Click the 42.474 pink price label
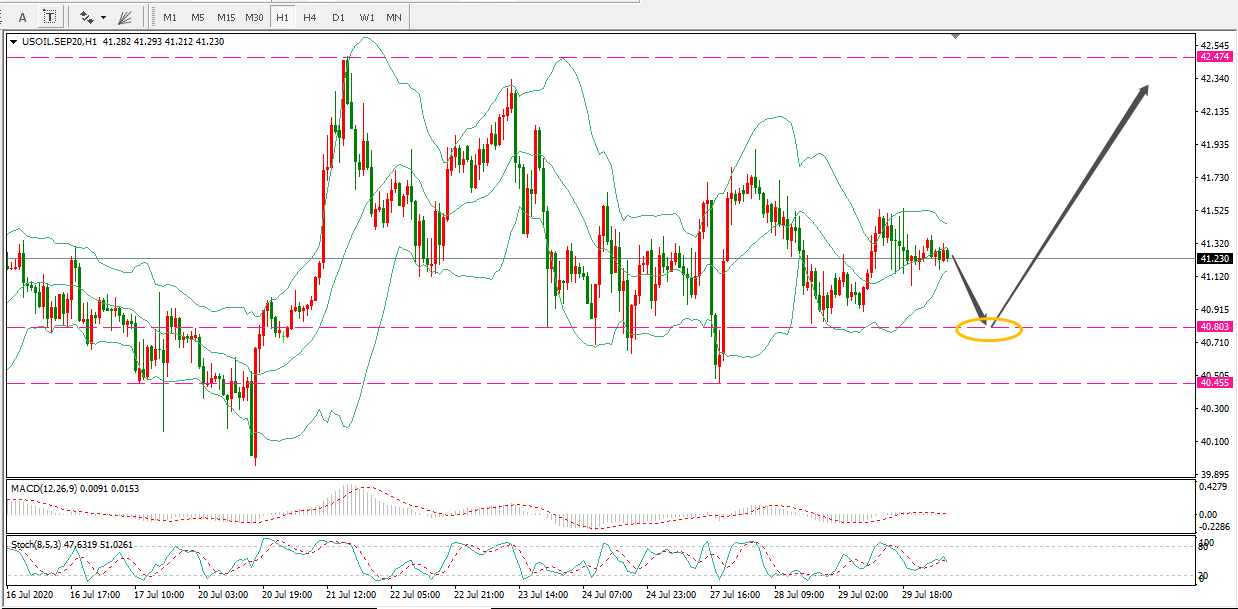The height and width of the screenshot is (609, 1238). click(x=1213, y=57)
